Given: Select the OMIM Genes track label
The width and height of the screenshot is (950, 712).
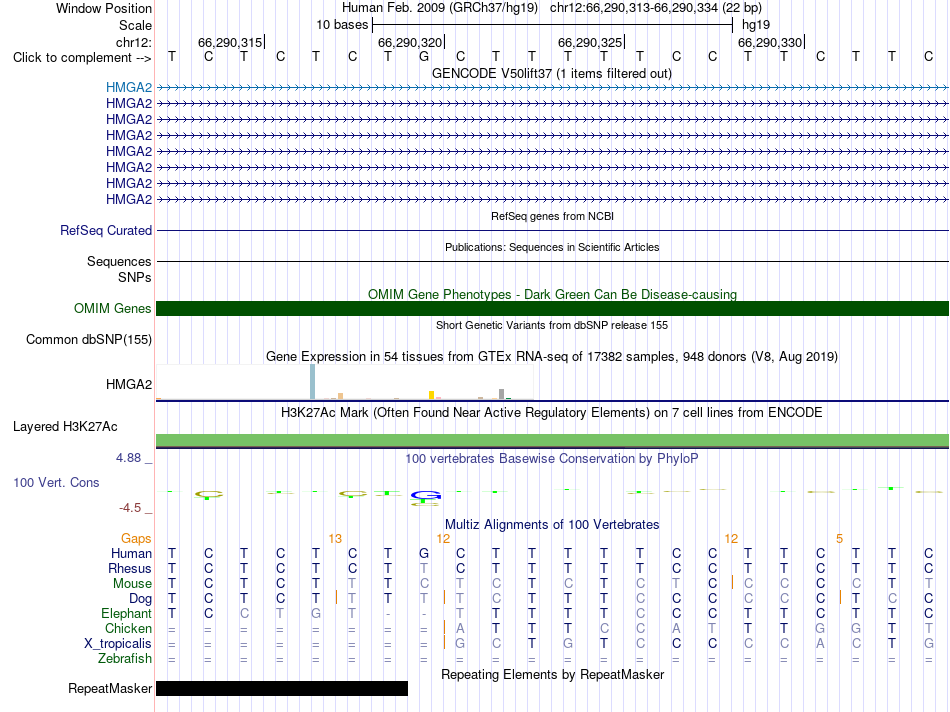Looking at the screenshot, I should pyautogui.click(x=112, y=308).
